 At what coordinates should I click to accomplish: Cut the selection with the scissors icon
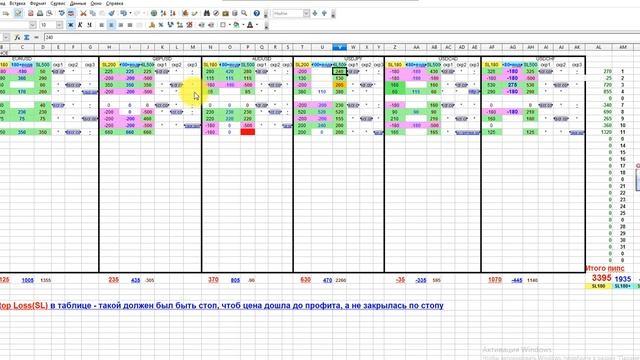[x=83, y=13]
